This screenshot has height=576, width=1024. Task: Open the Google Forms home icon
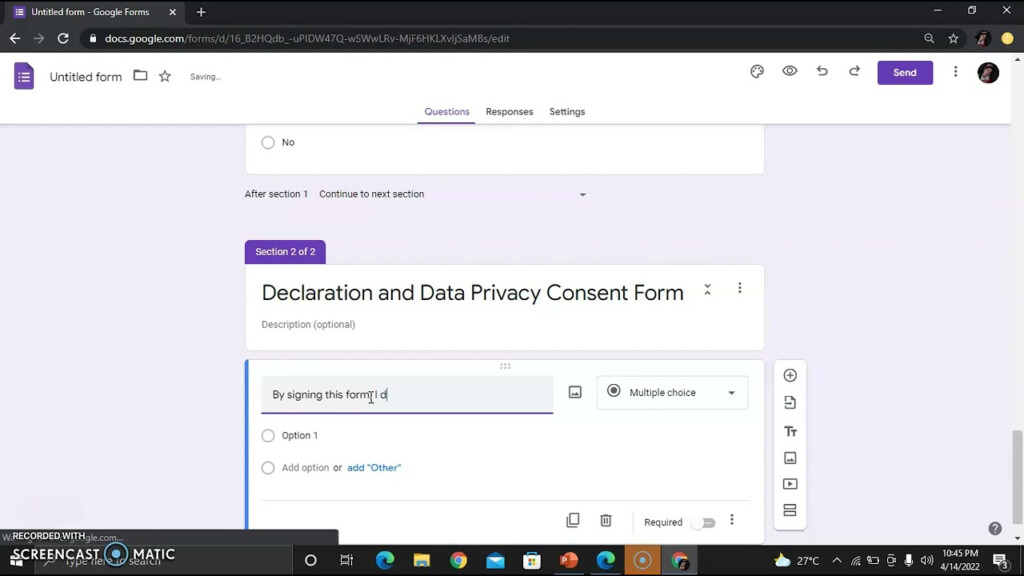pos(24,76)
